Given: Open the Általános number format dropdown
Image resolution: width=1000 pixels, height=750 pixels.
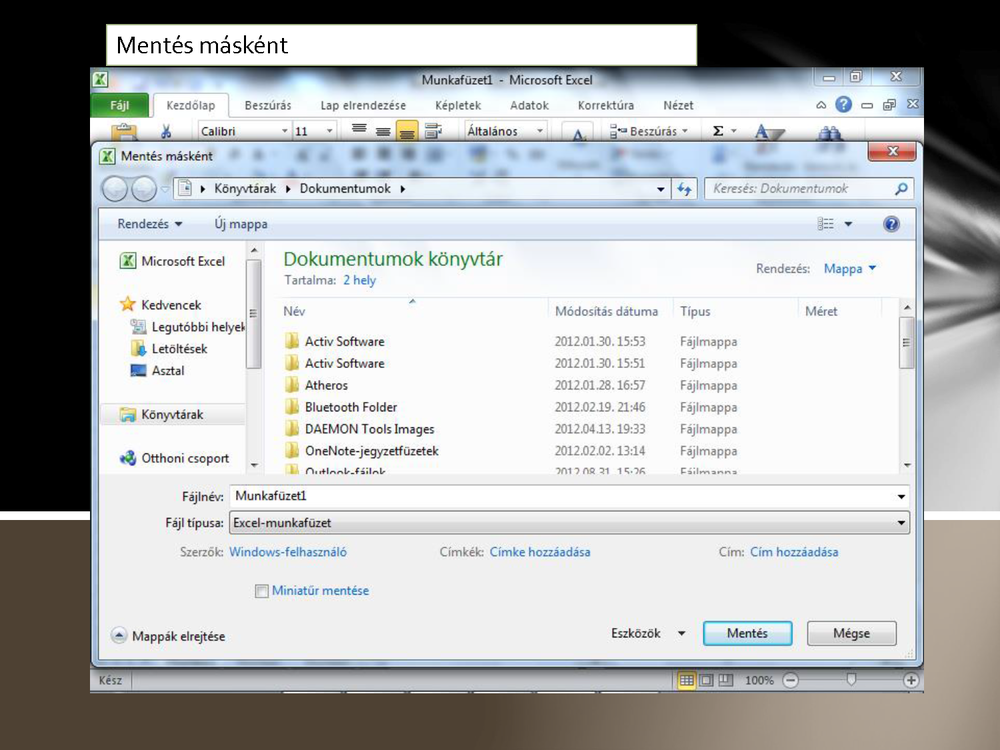Looking at the screenshot, I should (540, 131).
